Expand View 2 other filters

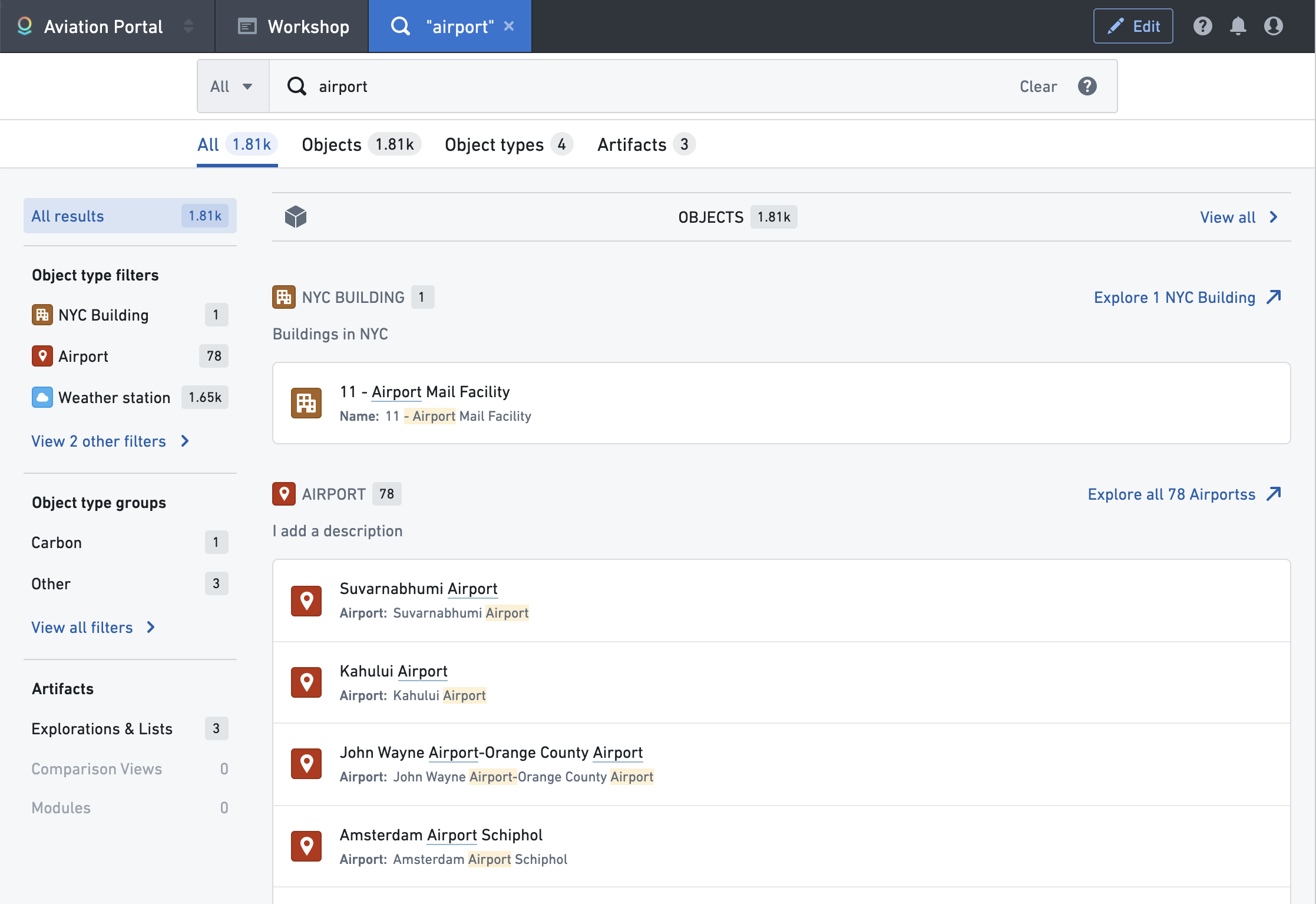[110, 441]
